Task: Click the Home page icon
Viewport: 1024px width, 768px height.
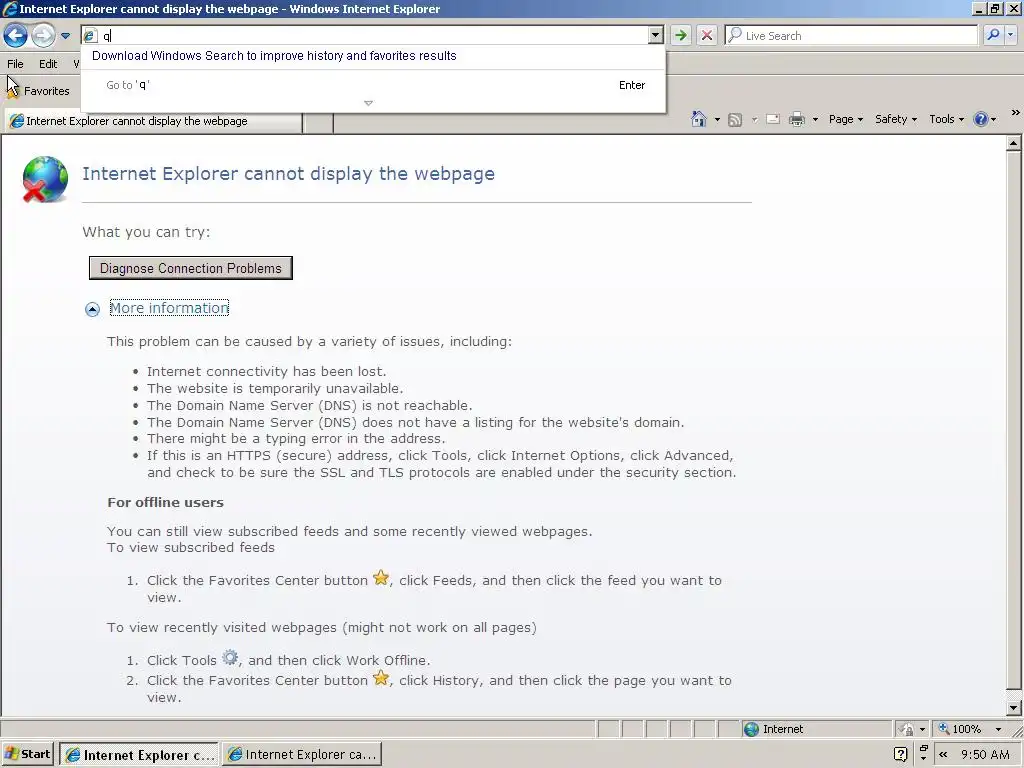Action: (699, 119)
